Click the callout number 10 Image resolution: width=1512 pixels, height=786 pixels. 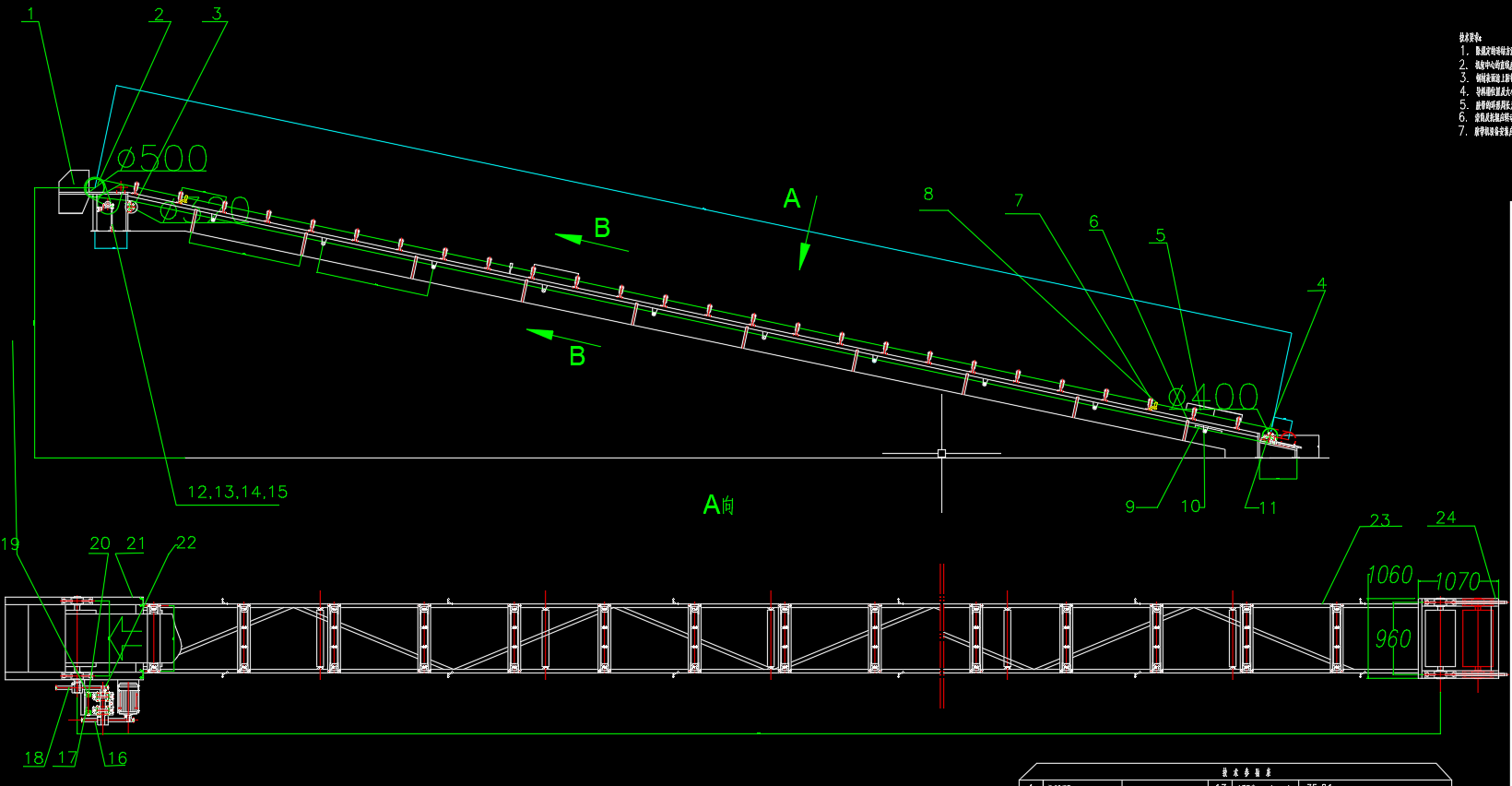coord(1191,506)
